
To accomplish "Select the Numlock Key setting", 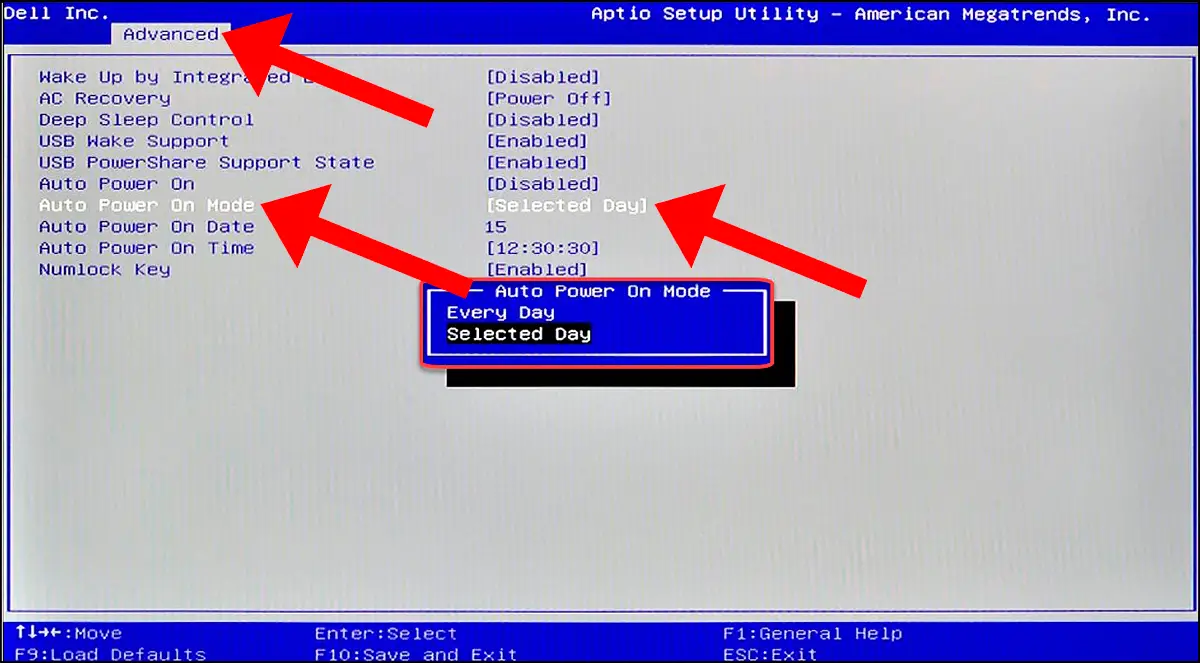I will tap(104, 270).
